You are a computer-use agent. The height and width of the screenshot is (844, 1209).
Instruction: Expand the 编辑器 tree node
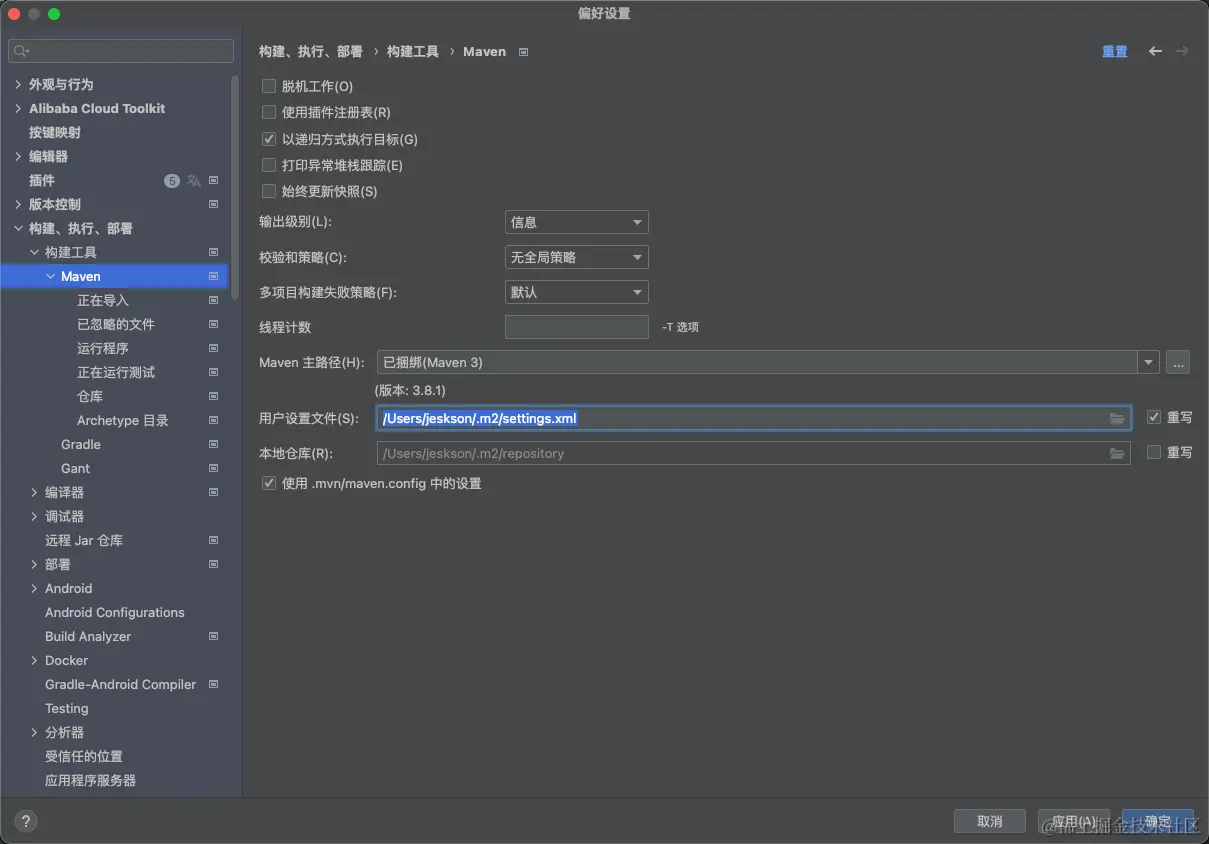coord(18,157)
